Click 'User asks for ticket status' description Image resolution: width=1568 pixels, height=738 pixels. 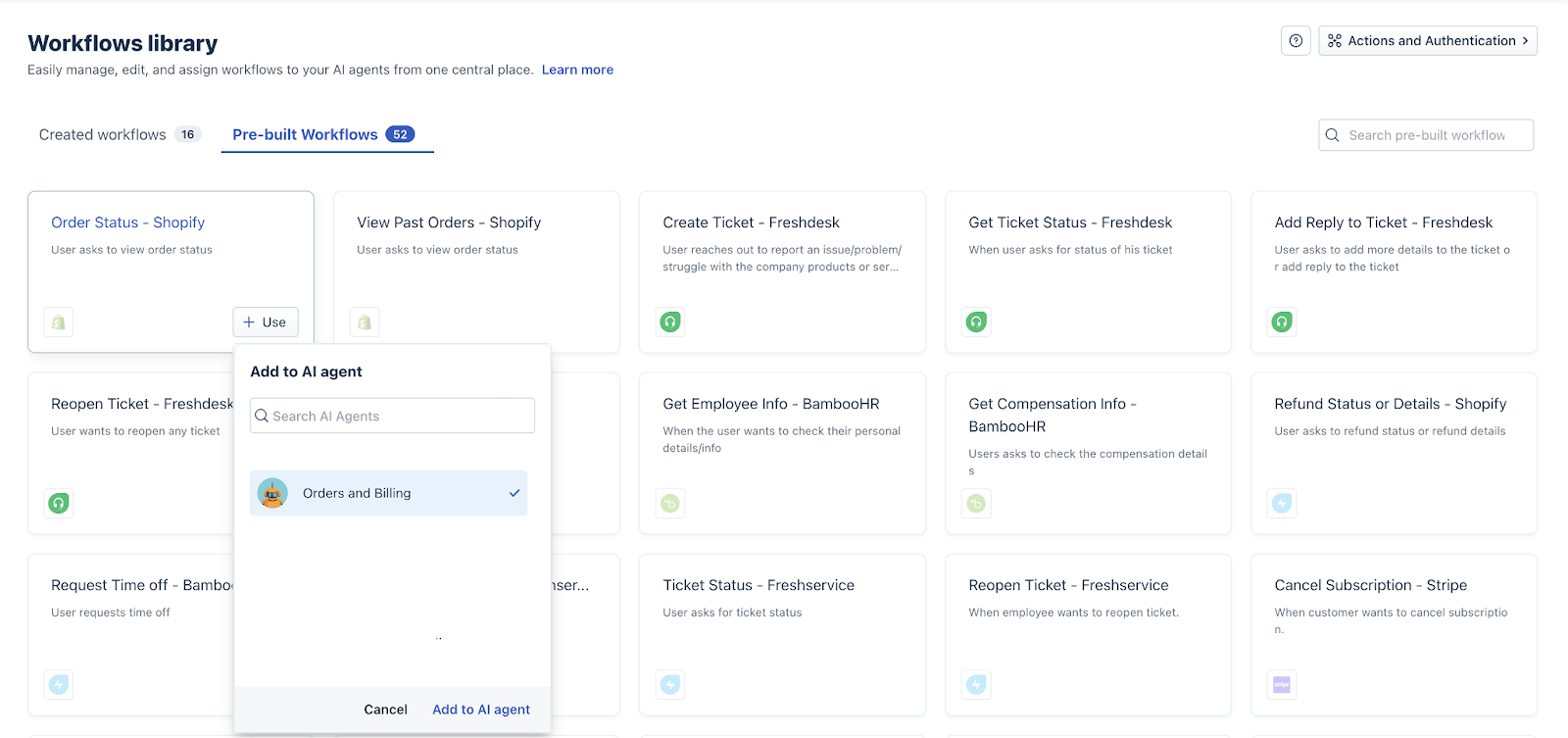pos(732,613)
